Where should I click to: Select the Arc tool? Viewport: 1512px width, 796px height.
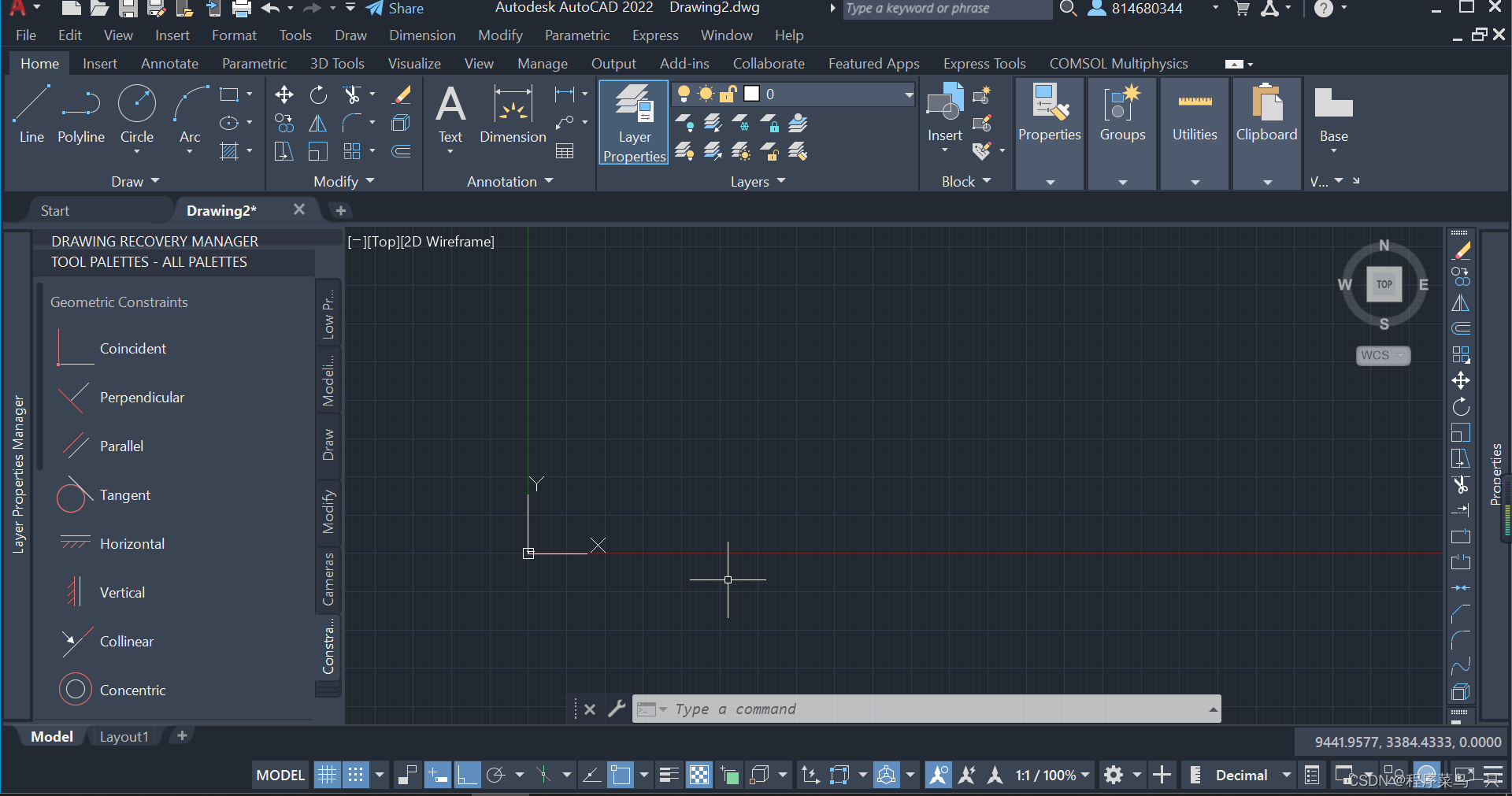(x=190, y=115)
